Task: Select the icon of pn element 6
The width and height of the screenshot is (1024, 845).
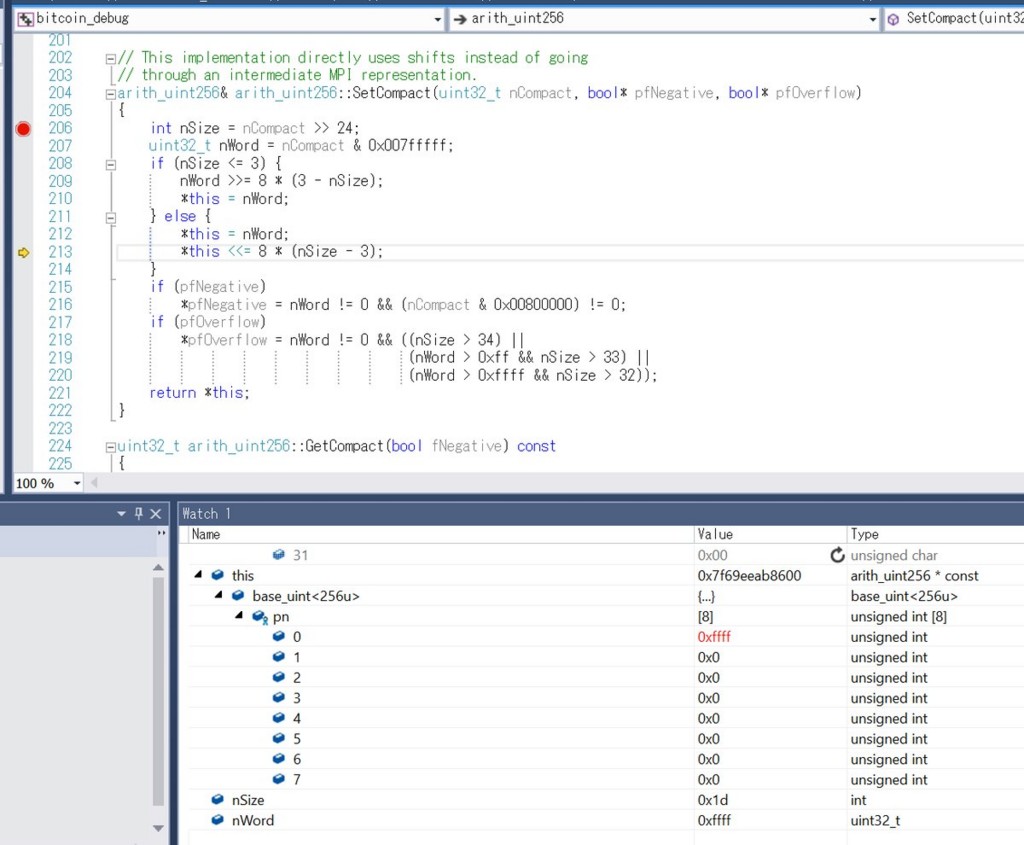Action: pos(279,758)
